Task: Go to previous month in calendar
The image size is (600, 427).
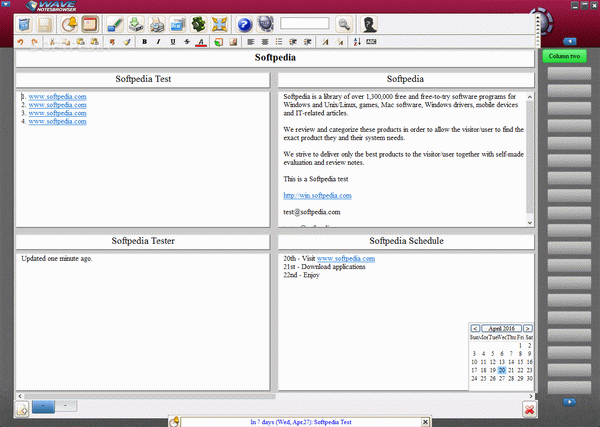Action: [475, 328]
